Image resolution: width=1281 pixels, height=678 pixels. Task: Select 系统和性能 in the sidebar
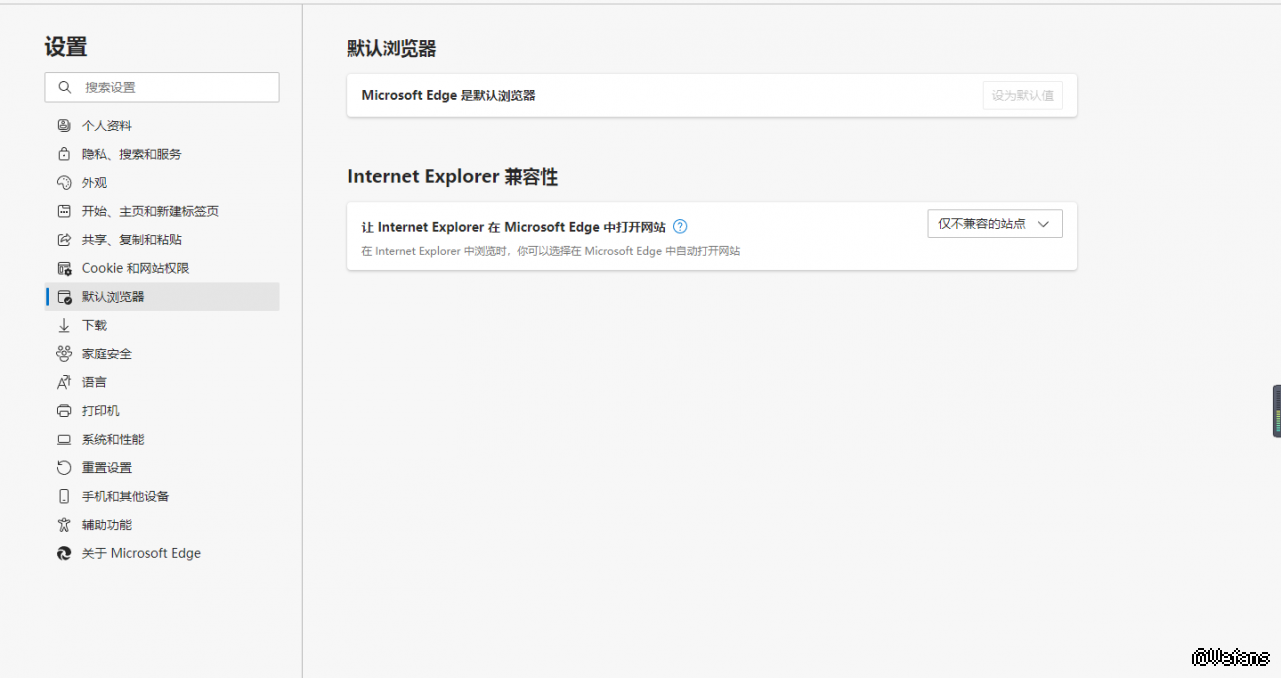click(113, 439)
